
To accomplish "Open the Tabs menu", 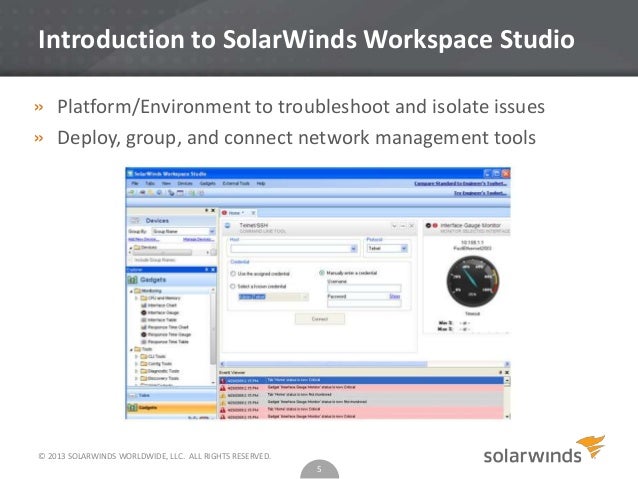I will (150, 184).
